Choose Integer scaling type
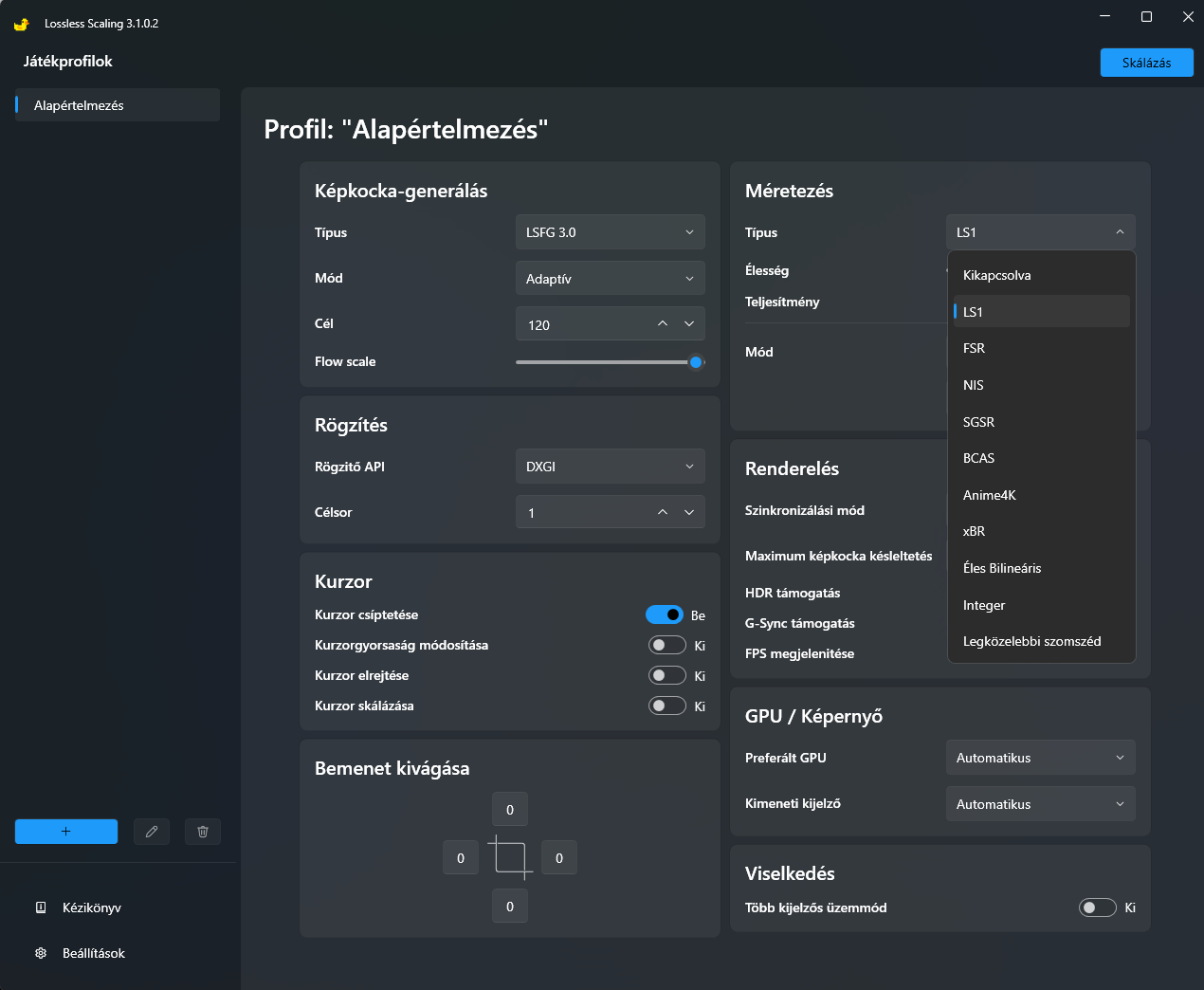Image resolution: width=1204 pixels, height=990 pixels. pyautogui.click(x=1042, y=605)
